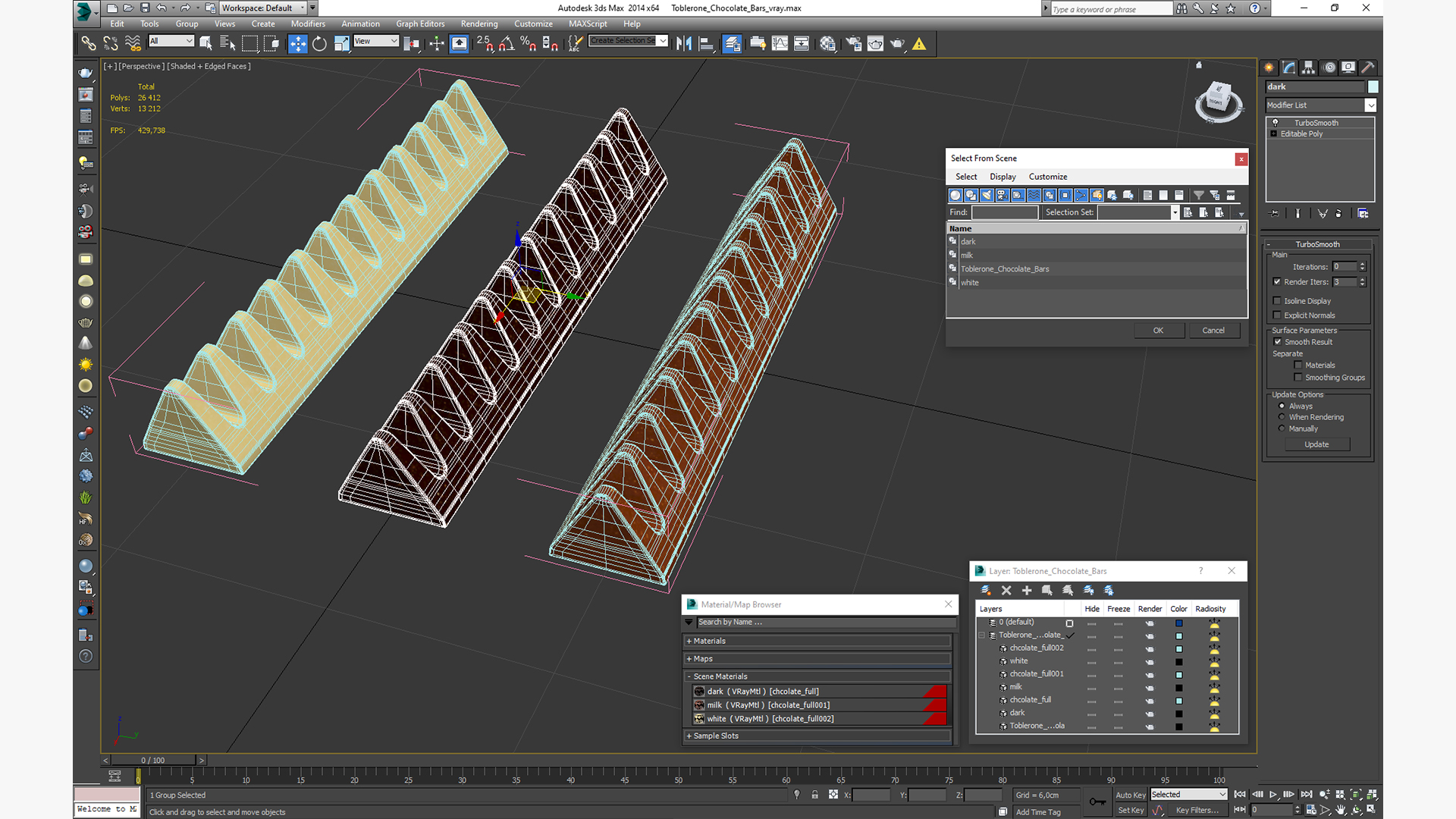Open reference coordinate system View dropdown
The width and height of the screenshot is (1456, 819).
tap(376, 41)
